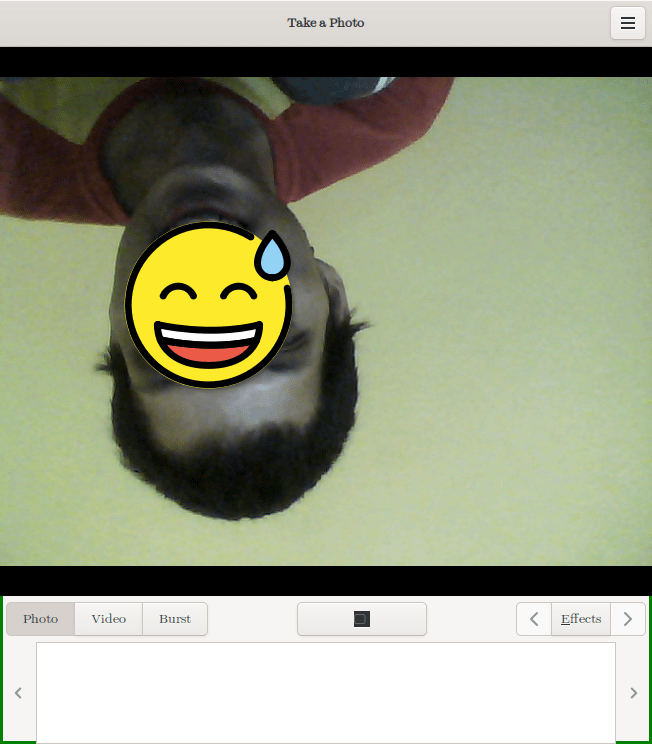The image size is (652, 744).
Task: Switch to Video mode
Action: click(109, 619)
